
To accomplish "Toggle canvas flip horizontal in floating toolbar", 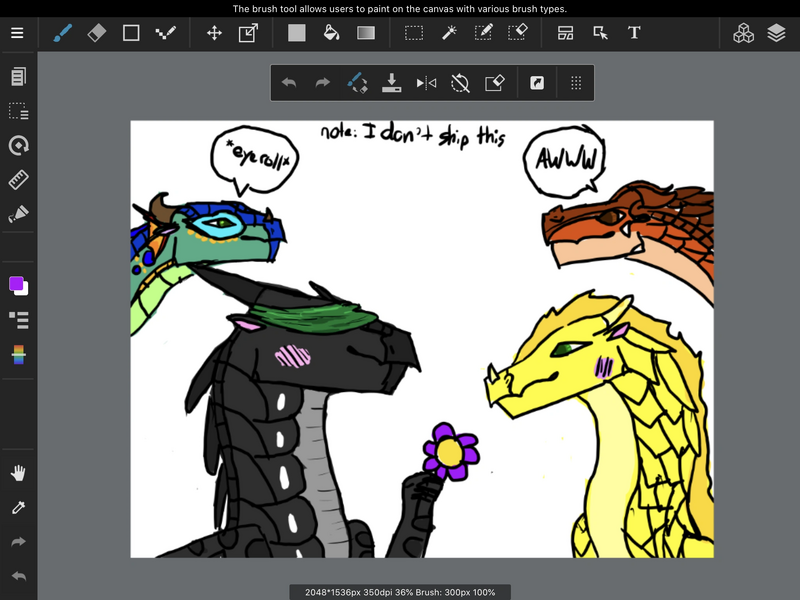I will click(x=426, y=83).
